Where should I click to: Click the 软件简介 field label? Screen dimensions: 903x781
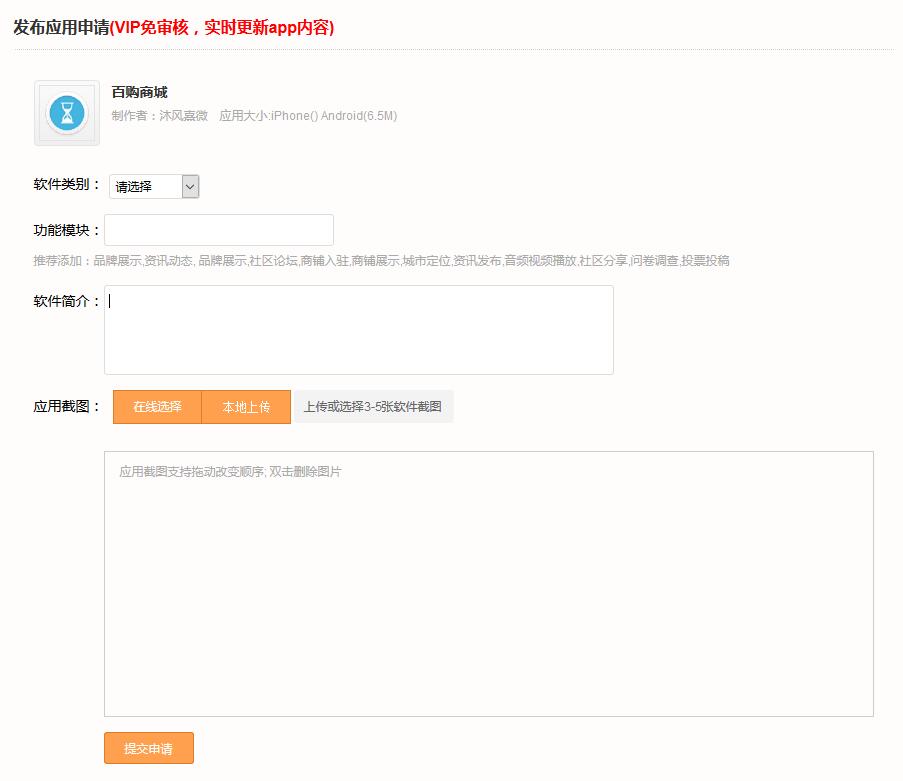coord(67,302)
